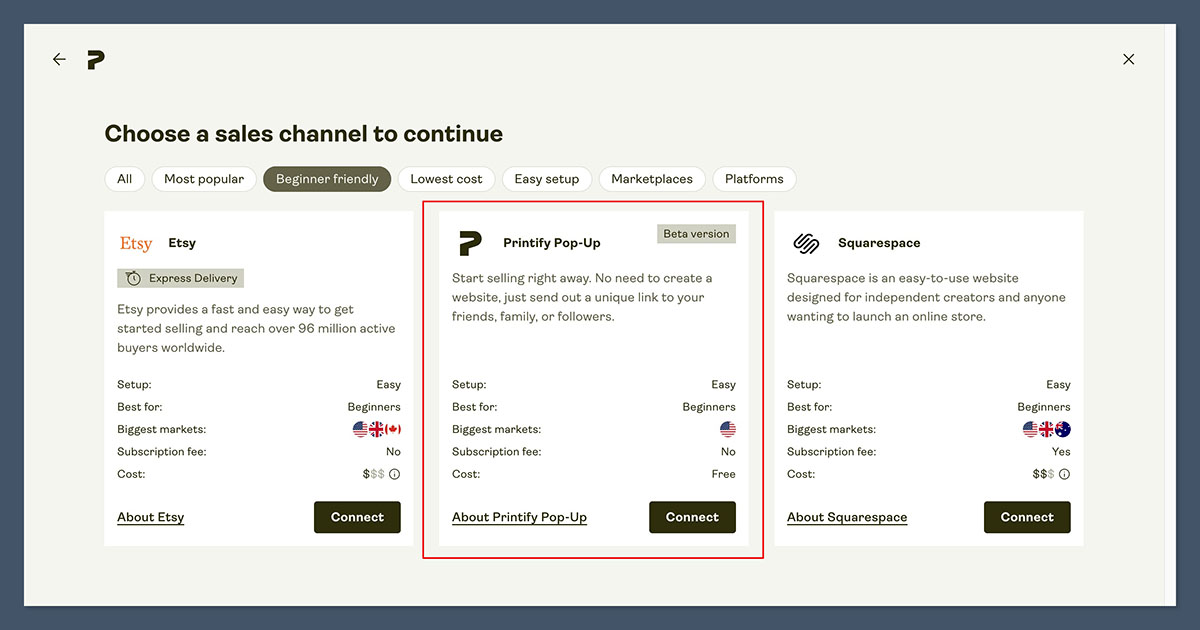Click the Squarespace description paragraph
This screenshot has width=1200, height=630.
click(926, 297)
